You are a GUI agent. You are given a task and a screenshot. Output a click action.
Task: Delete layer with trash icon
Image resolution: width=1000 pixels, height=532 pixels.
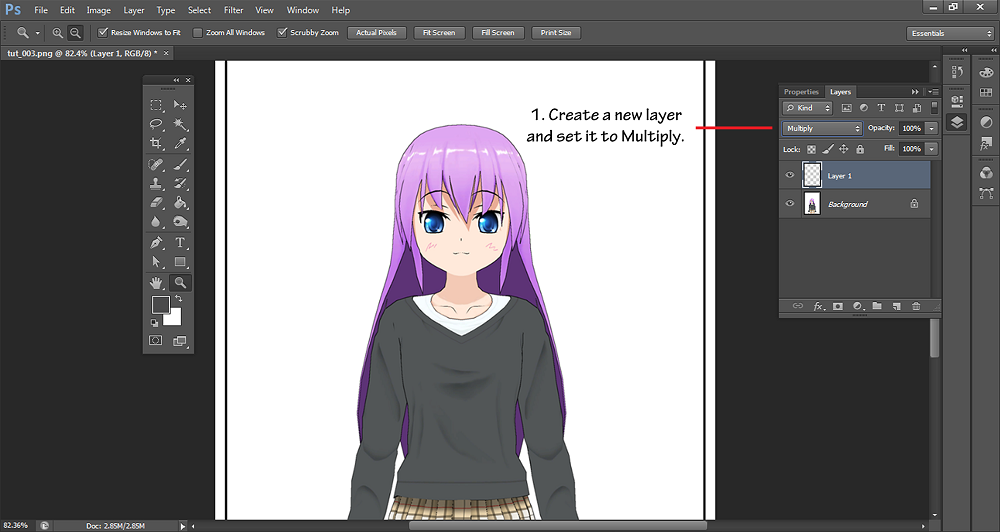pyautogui.click(x=916, y=306)
